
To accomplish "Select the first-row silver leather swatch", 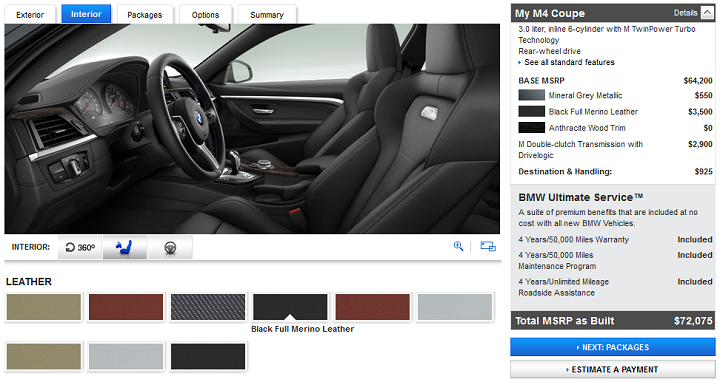I will (455, 307).
